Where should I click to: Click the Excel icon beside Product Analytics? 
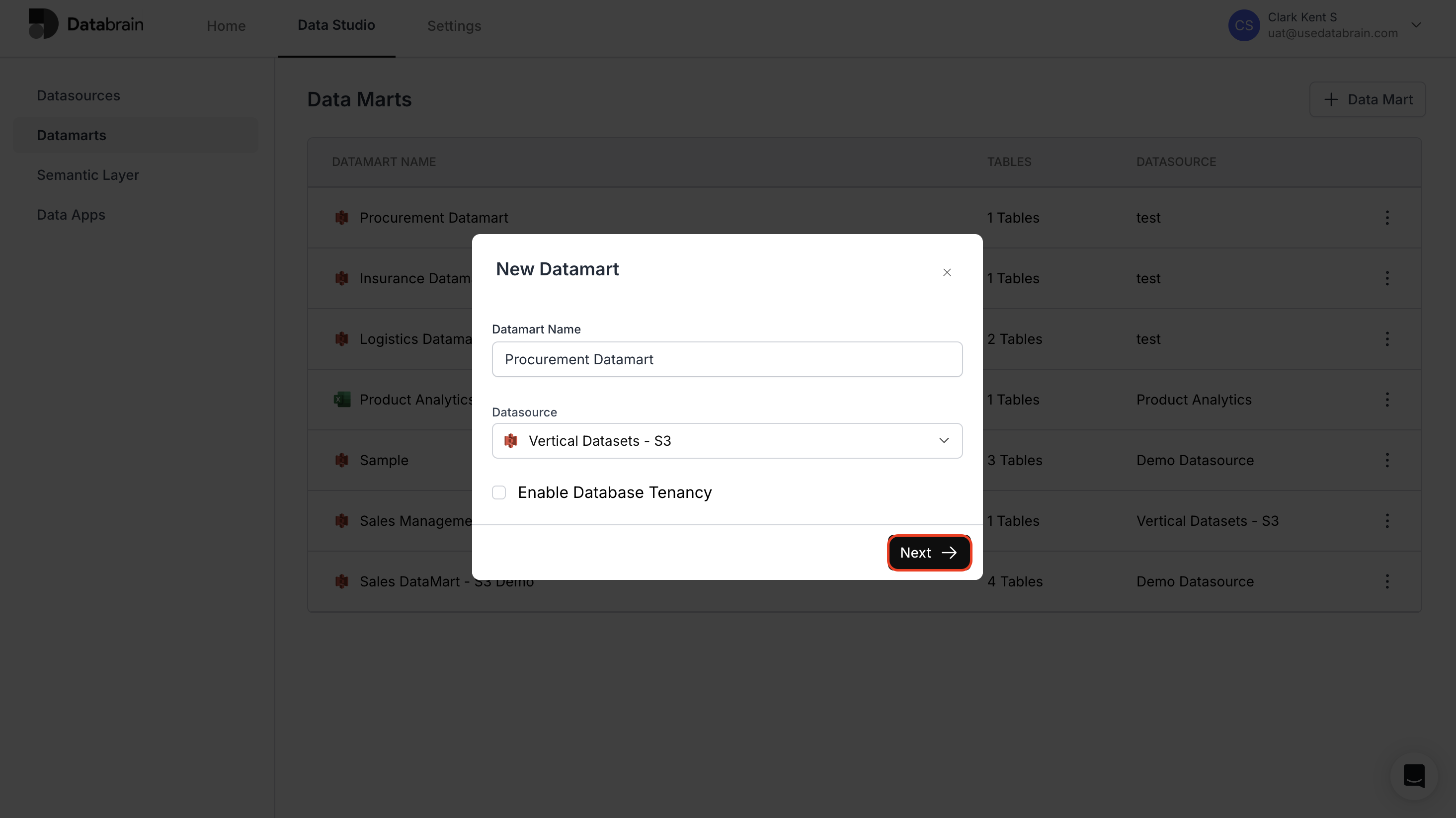(x=341, y=399)
